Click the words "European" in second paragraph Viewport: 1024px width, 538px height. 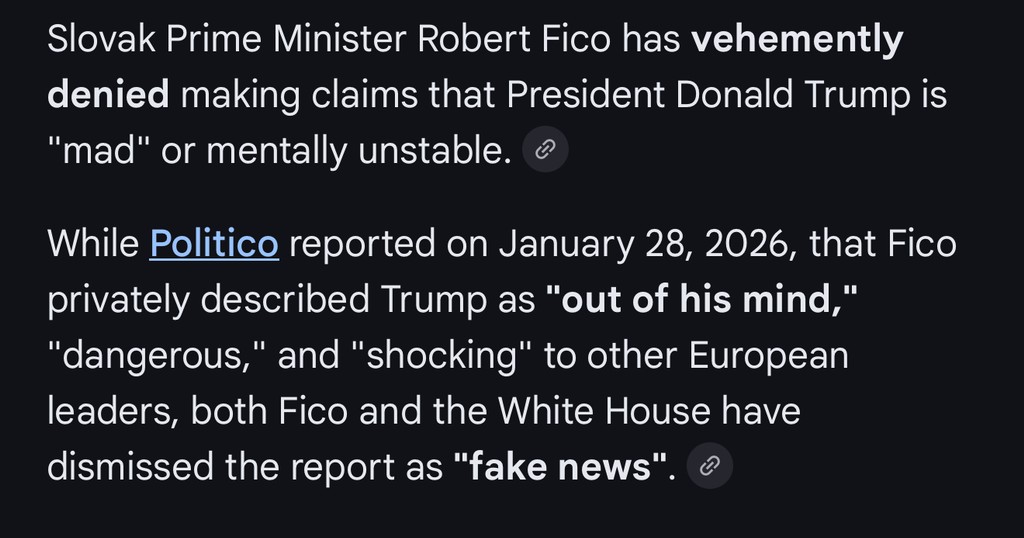click(763, 355)
